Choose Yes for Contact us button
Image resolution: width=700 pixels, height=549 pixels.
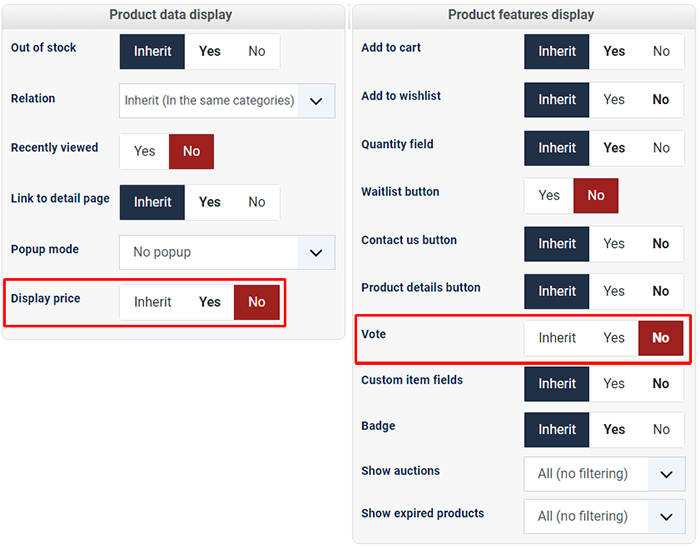click(x=614, y=244)
